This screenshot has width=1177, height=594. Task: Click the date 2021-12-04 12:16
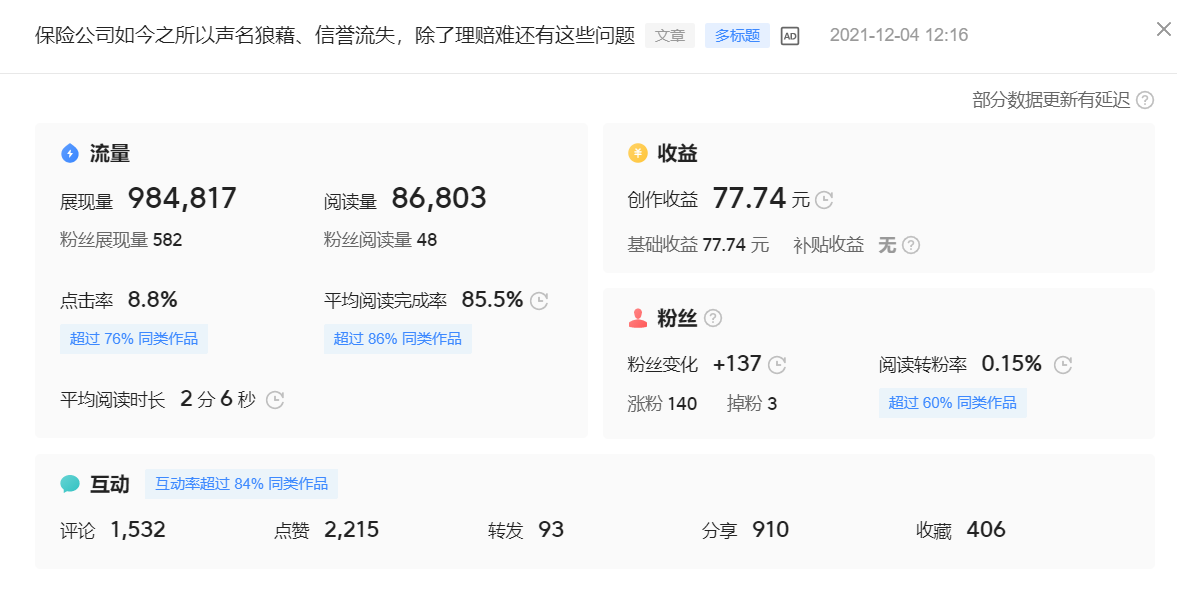point(898,34)
